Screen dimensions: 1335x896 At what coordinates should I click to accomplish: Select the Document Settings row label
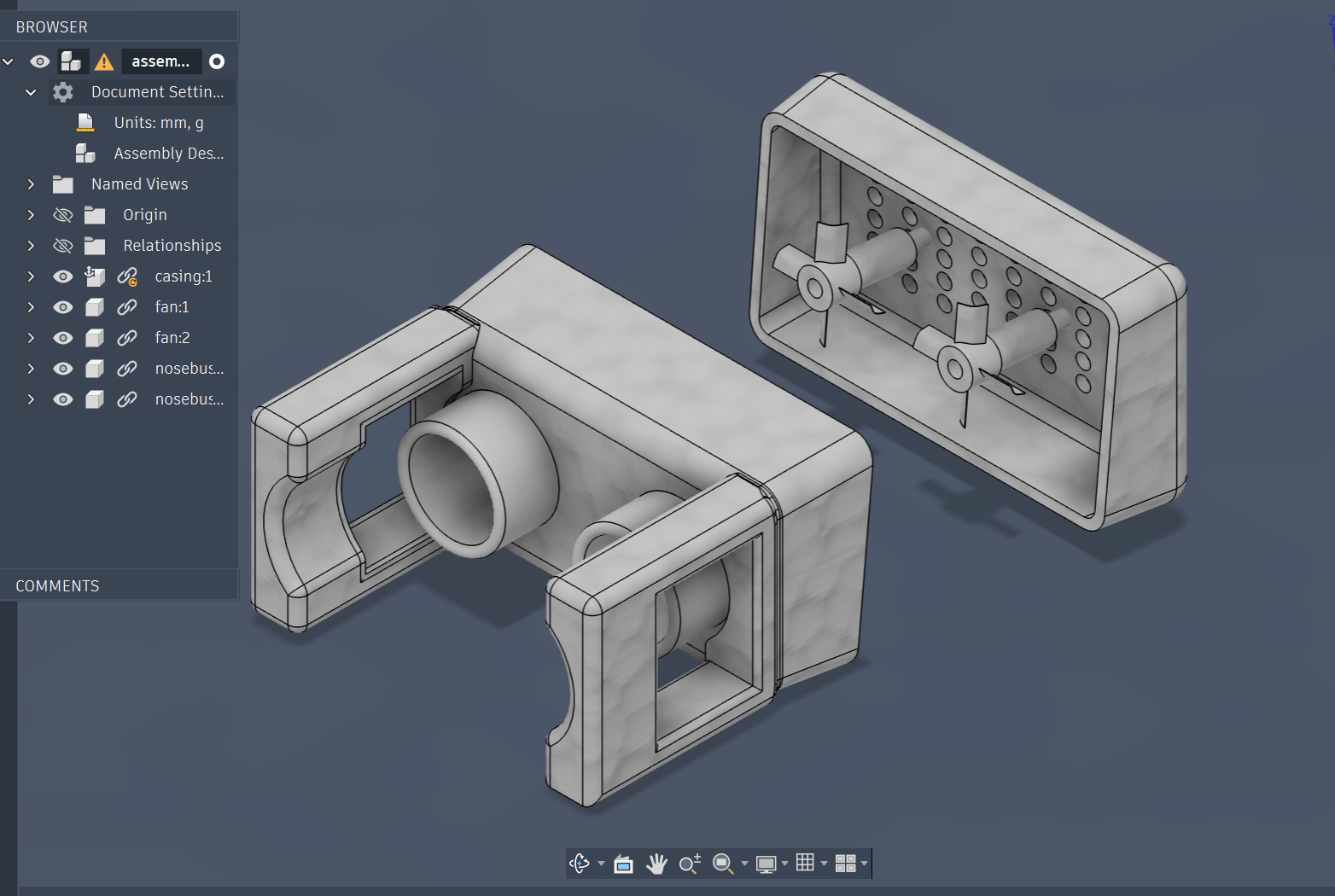pos(158,92)
